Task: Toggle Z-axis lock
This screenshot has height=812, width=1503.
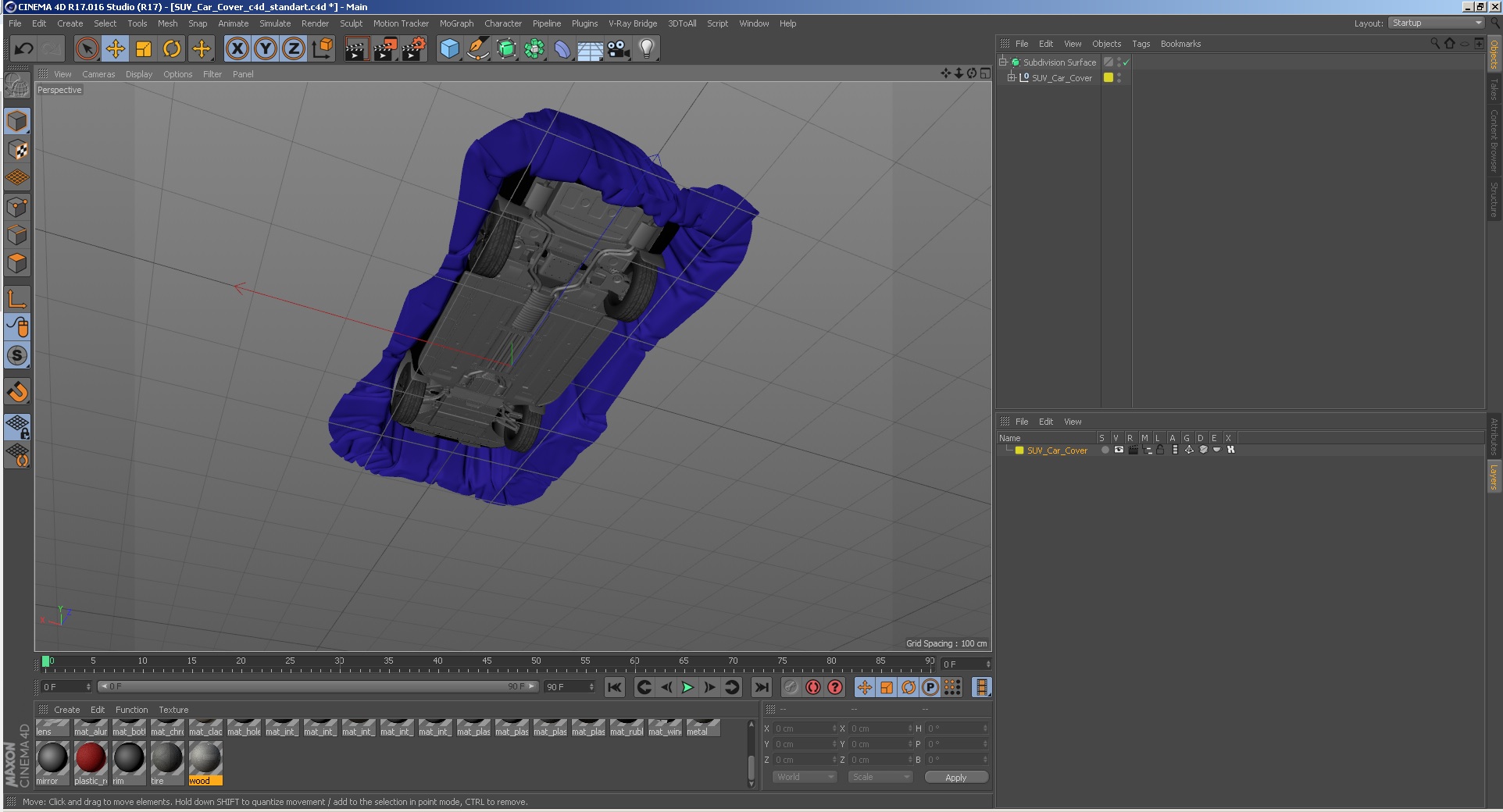Action: click(x=293, y=49)
